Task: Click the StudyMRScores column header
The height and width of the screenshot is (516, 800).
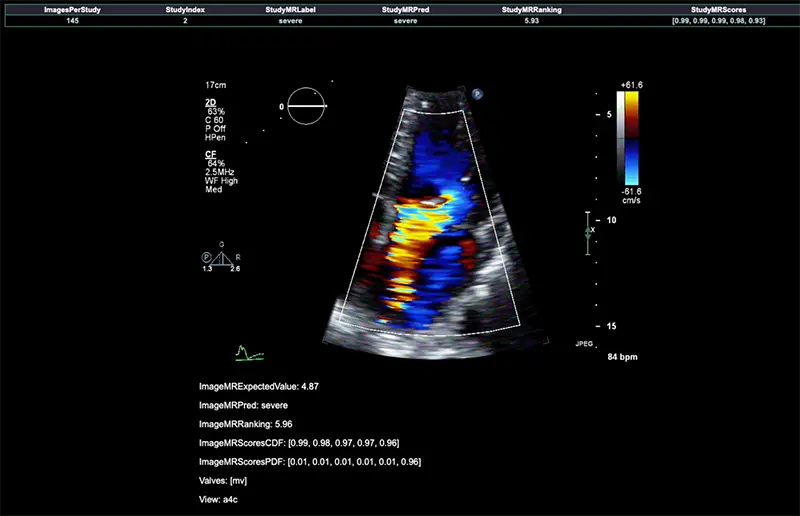Action: (718, 8)
